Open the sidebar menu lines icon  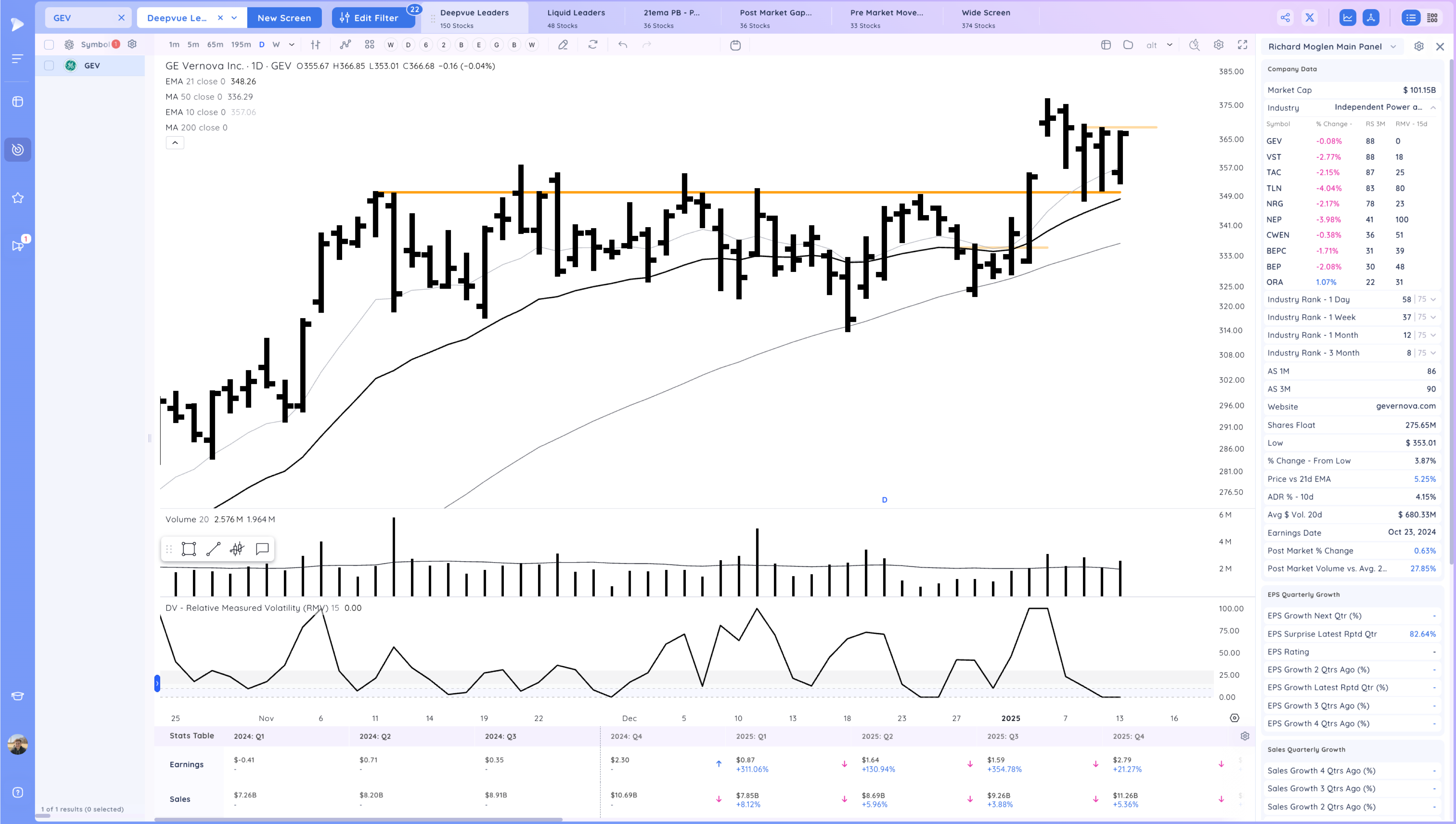(x=17, y=58)
